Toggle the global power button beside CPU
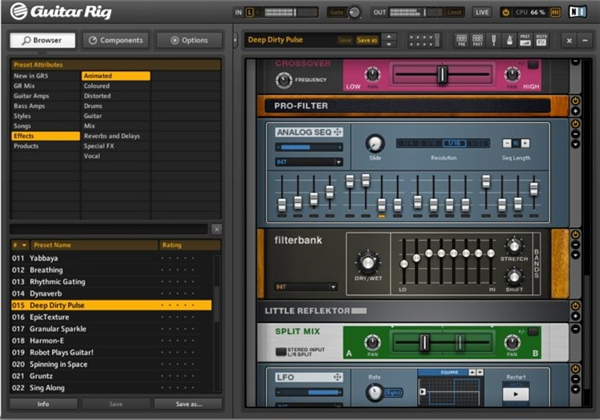 point(506,13)
